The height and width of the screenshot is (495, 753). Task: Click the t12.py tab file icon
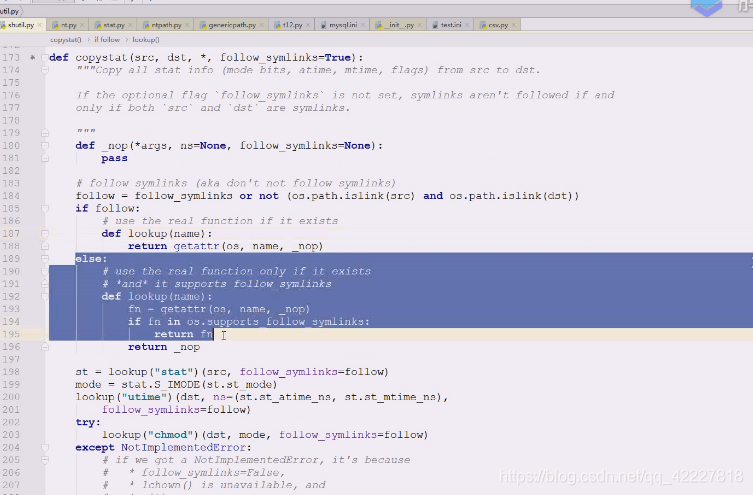(x=277, y=25)
